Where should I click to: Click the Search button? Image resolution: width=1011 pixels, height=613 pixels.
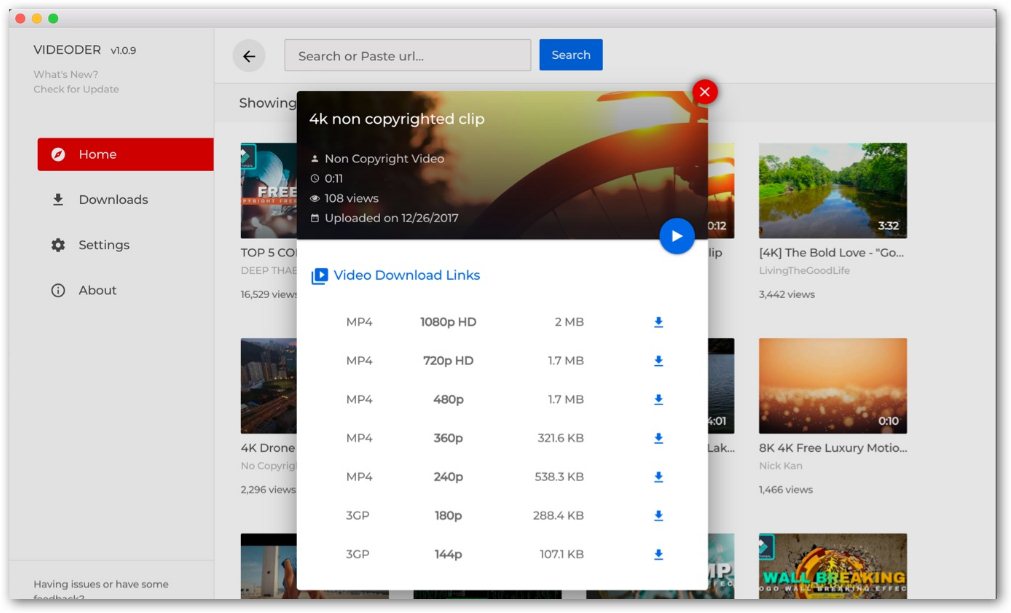(x=571, y=55)
